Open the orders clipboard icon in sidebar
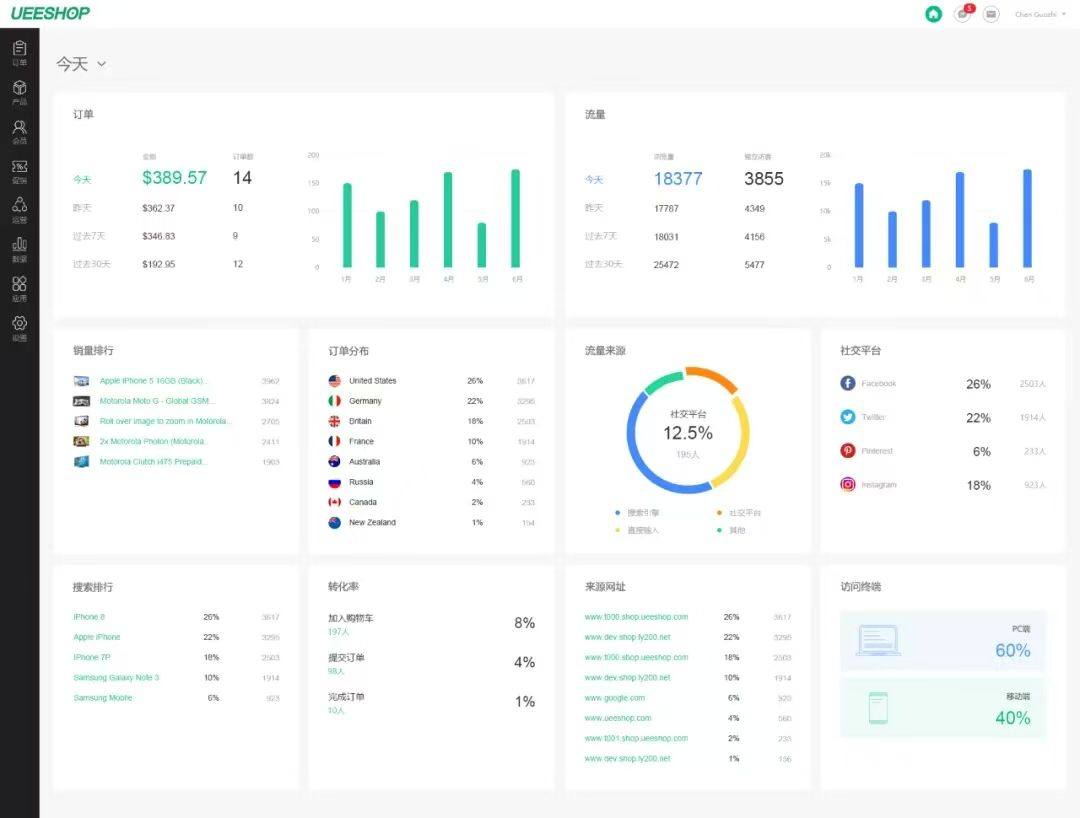The height and width of the screenshot is (818, 1080). (x=19, y=52)
